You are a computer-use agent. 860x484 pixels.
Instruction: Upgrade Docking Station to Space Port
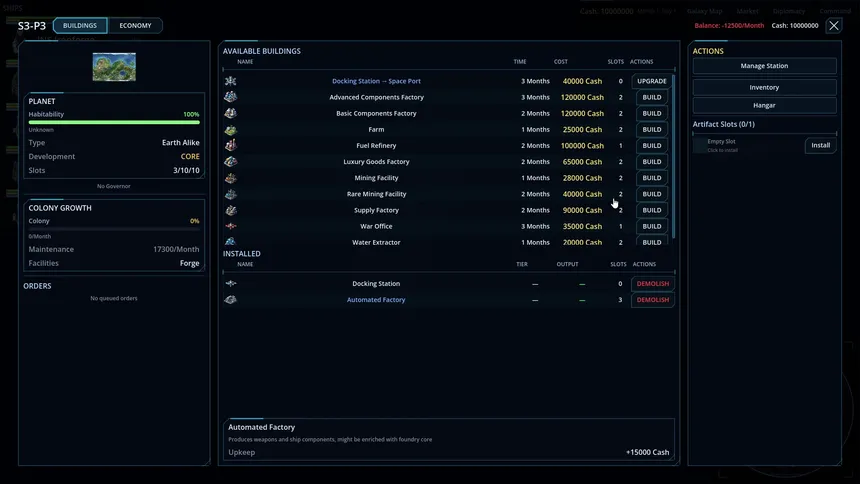652,81
